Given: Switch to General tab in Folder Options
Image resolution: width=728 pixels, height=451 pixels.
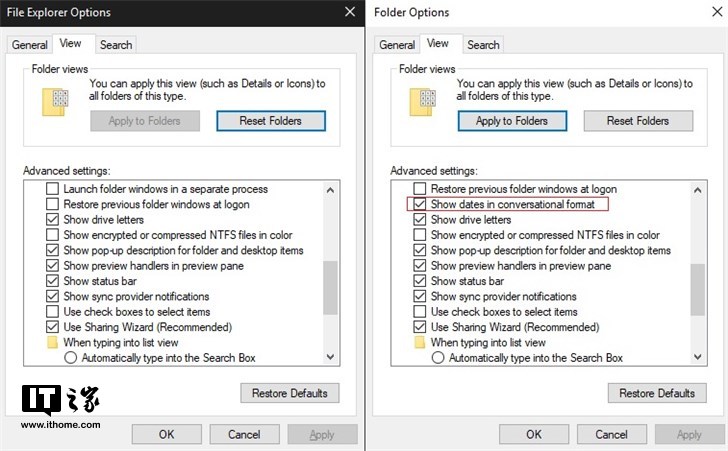Looking at the screenshot, I should pos(397,45).
